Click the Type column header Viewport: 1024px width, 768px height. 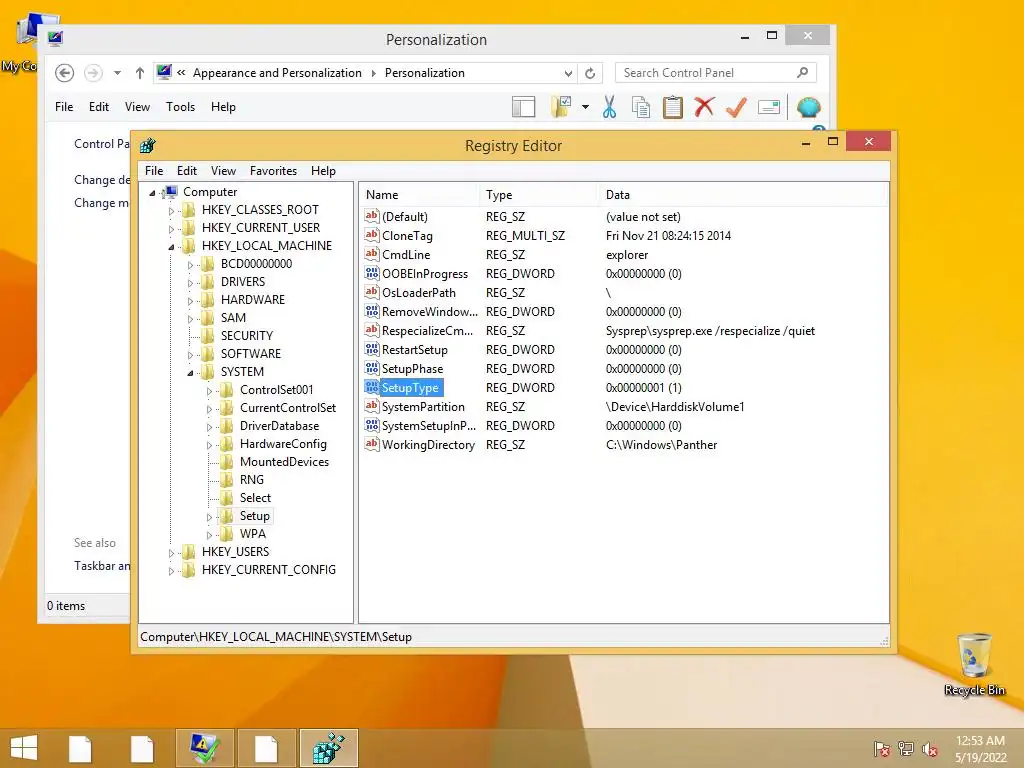pos(539,195)
